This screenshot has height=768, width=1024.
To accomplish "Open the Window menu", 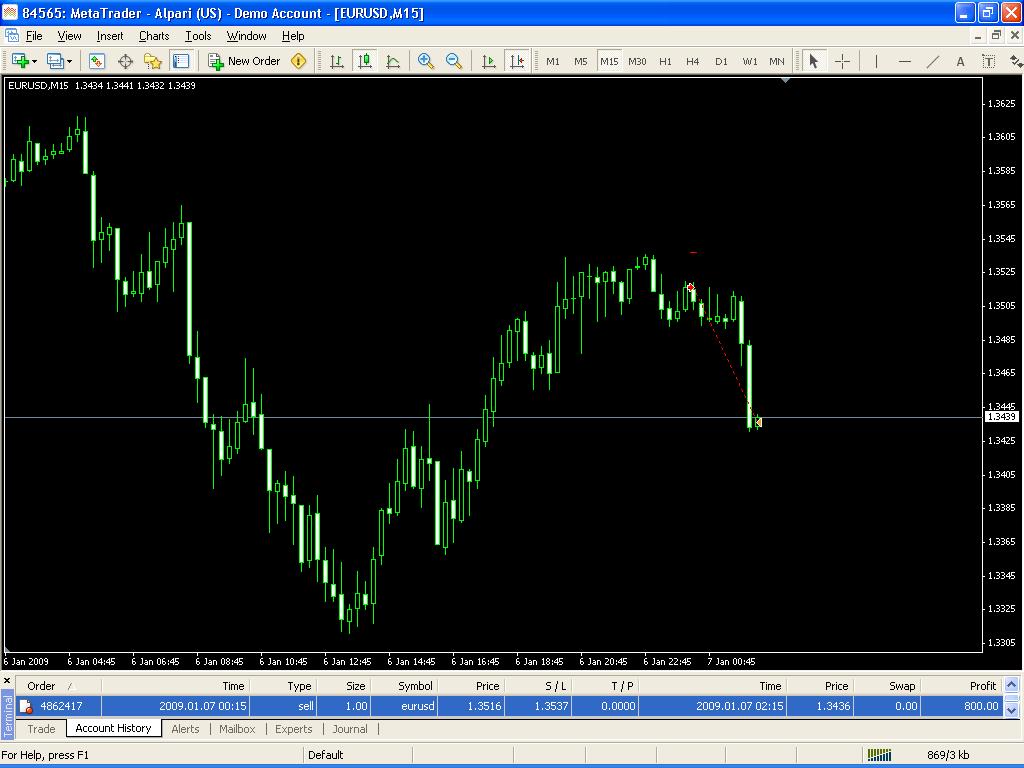I will tap(246, 36).
